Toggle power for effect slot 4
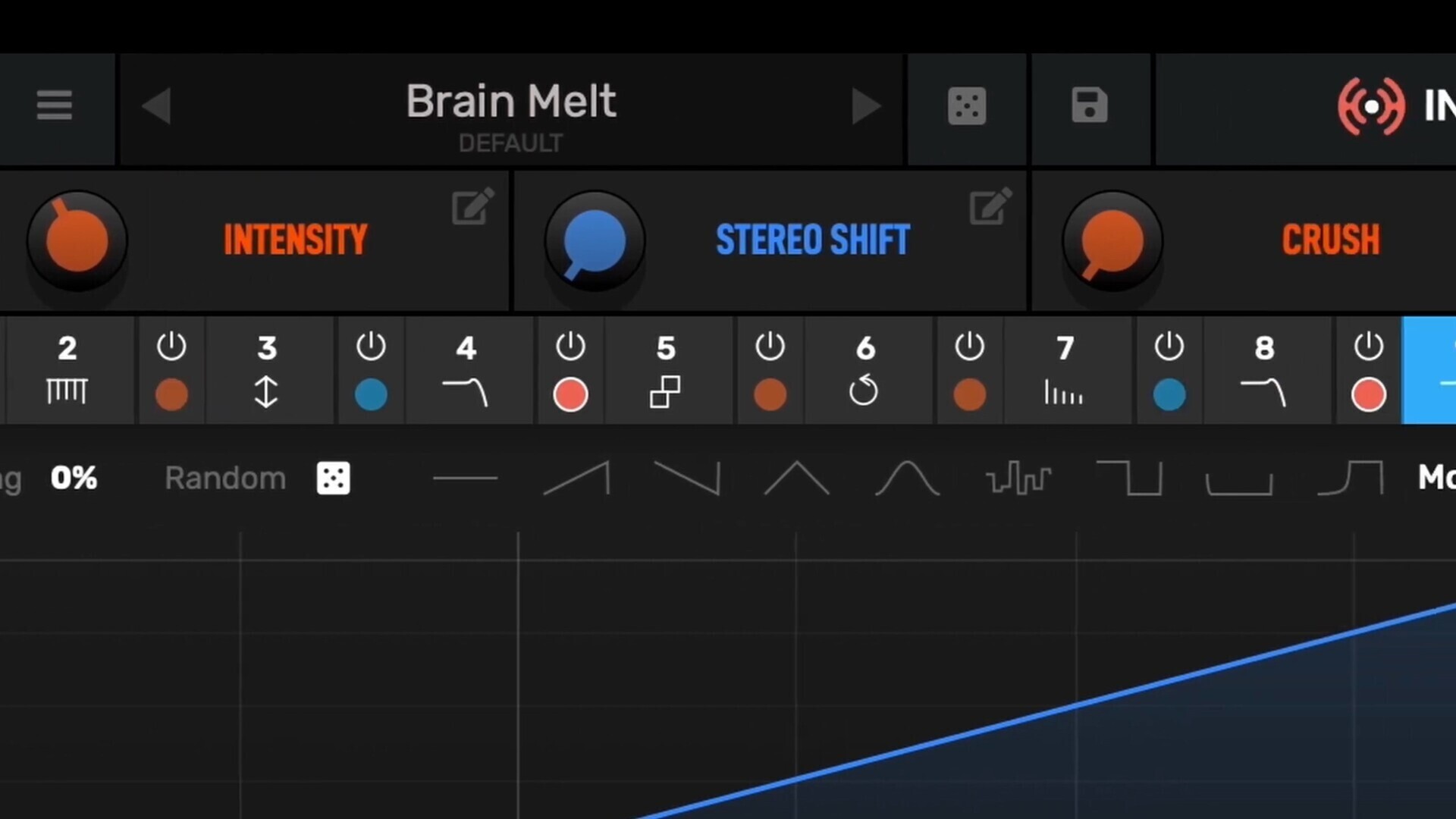Viewport: 1456px width, 819px height. point(570,347)
